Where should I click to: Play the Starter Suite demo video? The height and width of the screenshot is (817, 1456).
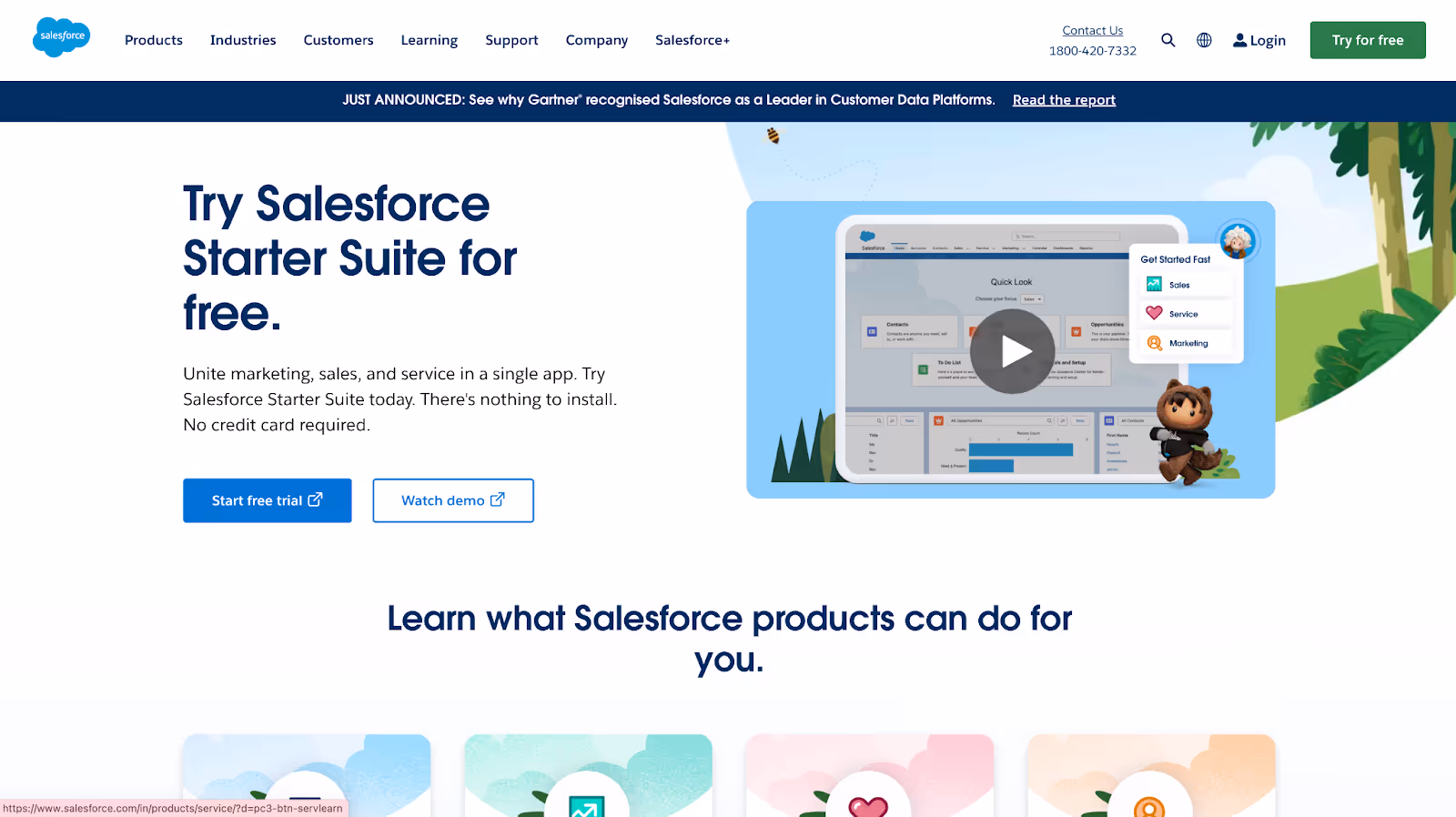tap(1012, 351)
